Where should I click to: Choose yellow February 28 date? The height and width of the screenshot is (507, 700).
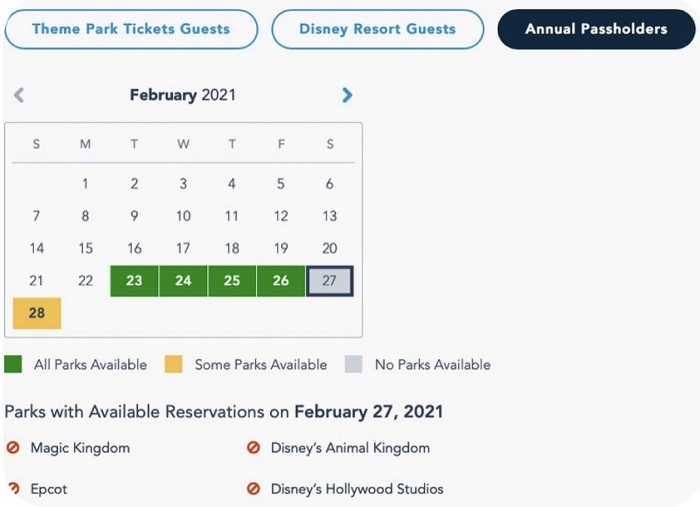coord(37,313)
